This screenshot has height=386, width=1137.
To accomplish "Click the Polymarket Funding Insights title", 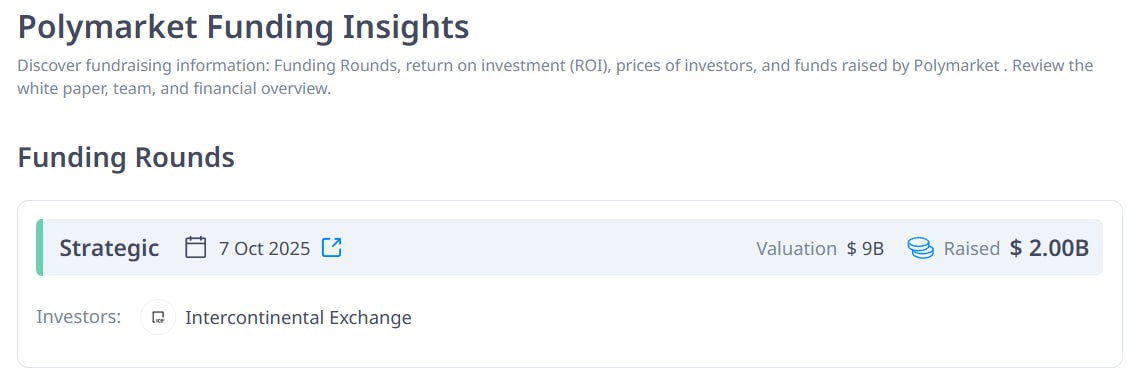I will pyautogui.click(x=244, y=27).
